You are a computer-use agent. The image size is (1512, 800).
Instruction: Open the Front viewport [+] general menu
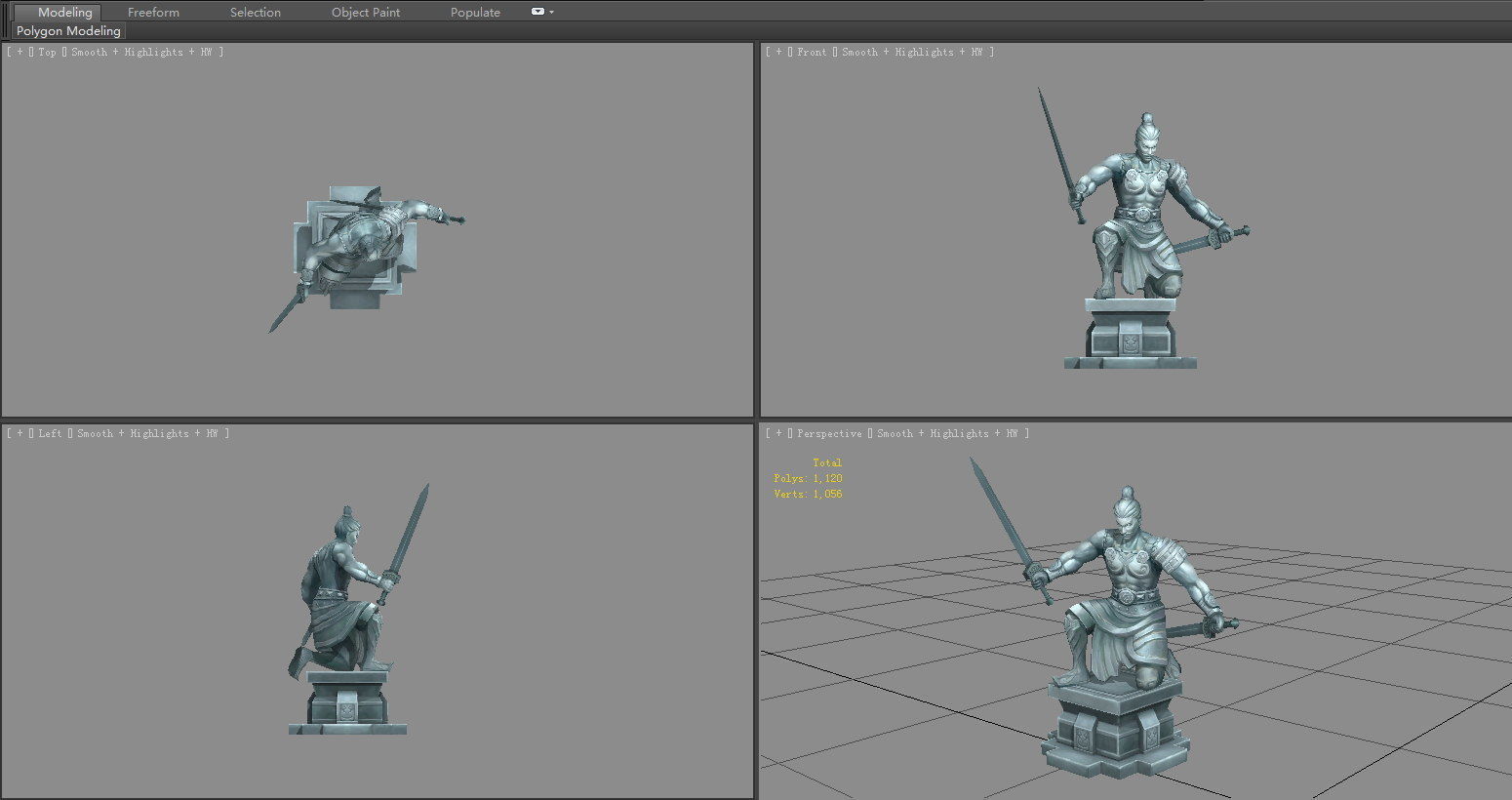[778, 52]
